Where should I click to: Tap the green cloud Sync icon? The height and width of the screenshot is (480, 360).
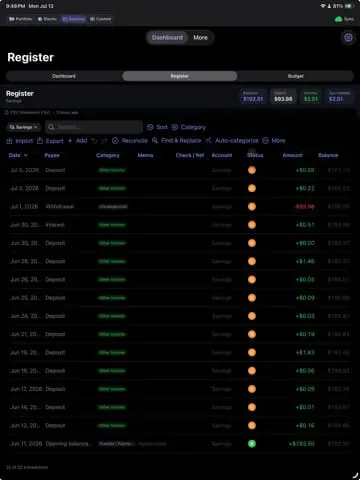pos(338,19)
